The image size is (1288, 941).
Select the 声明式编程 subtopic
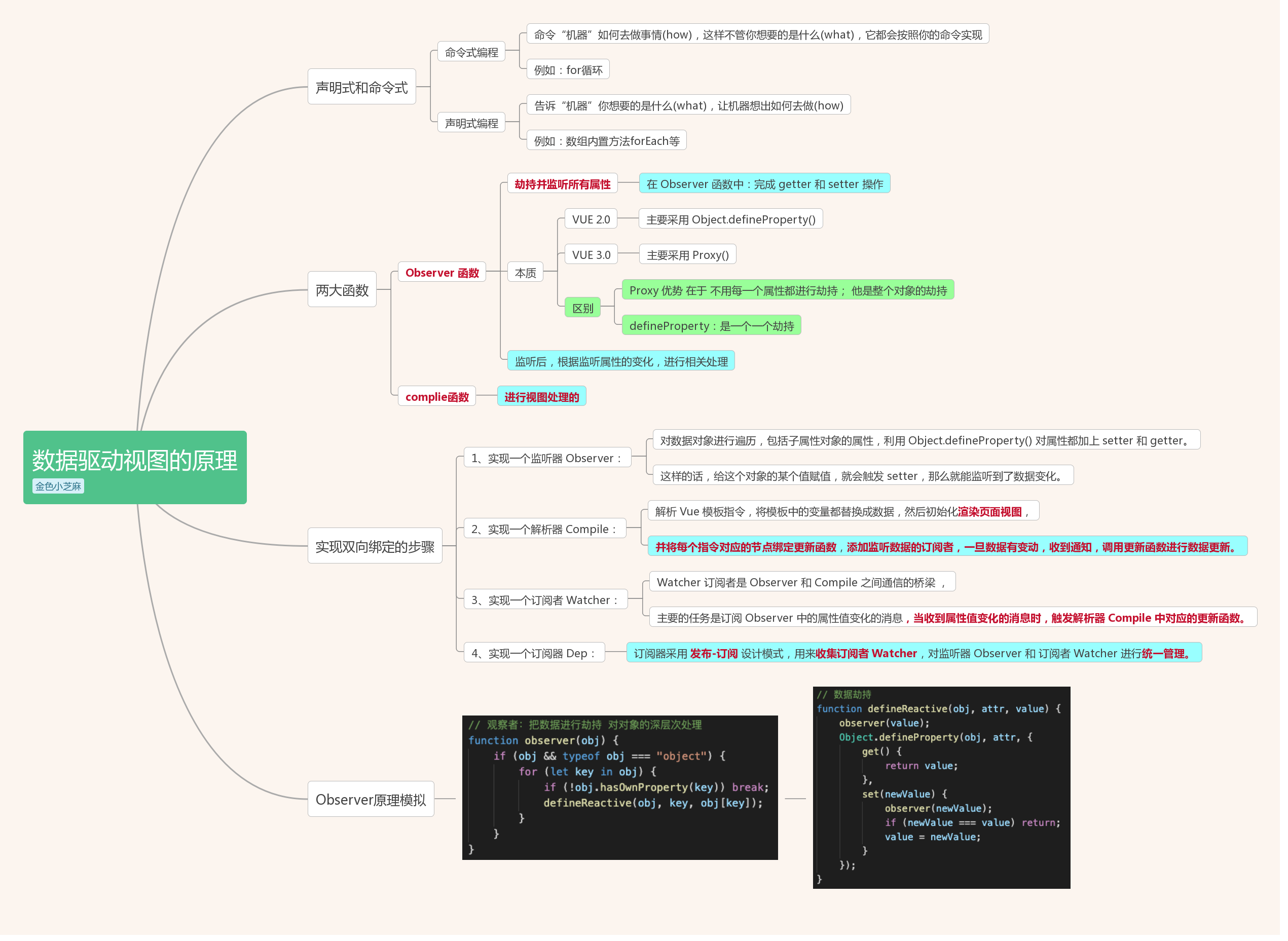click(x=471, y=123)
